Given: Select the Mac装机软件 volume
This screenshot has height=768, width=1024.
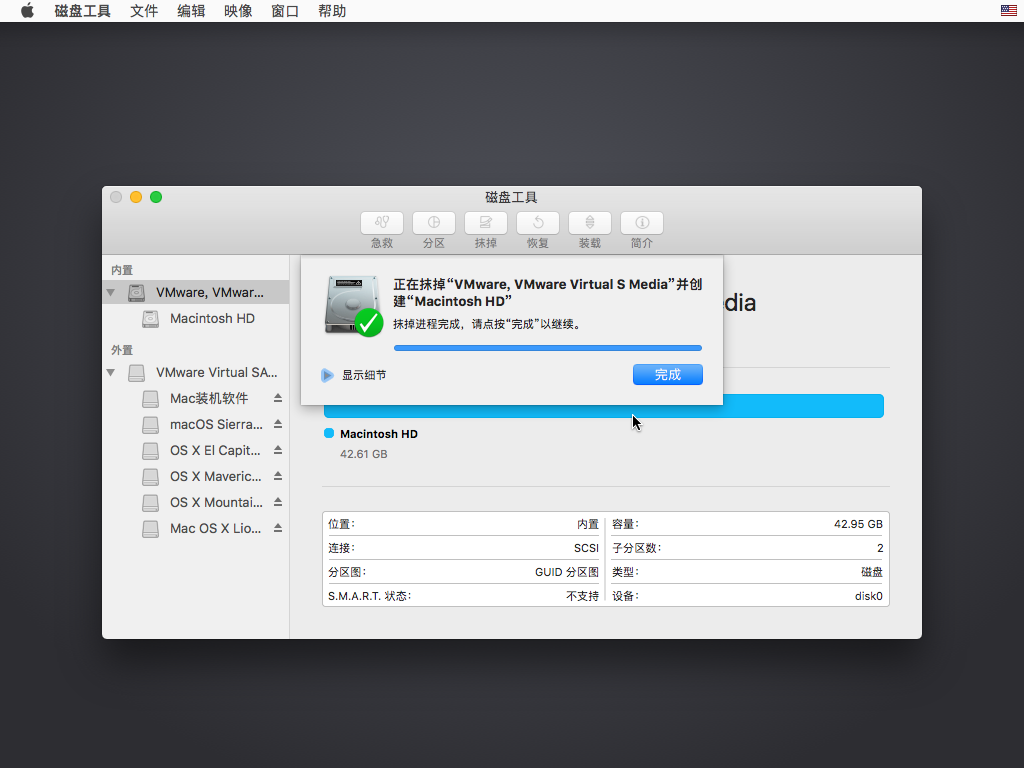Looking at the screenshot, I should pyautogui.click(x=196, y=398).
